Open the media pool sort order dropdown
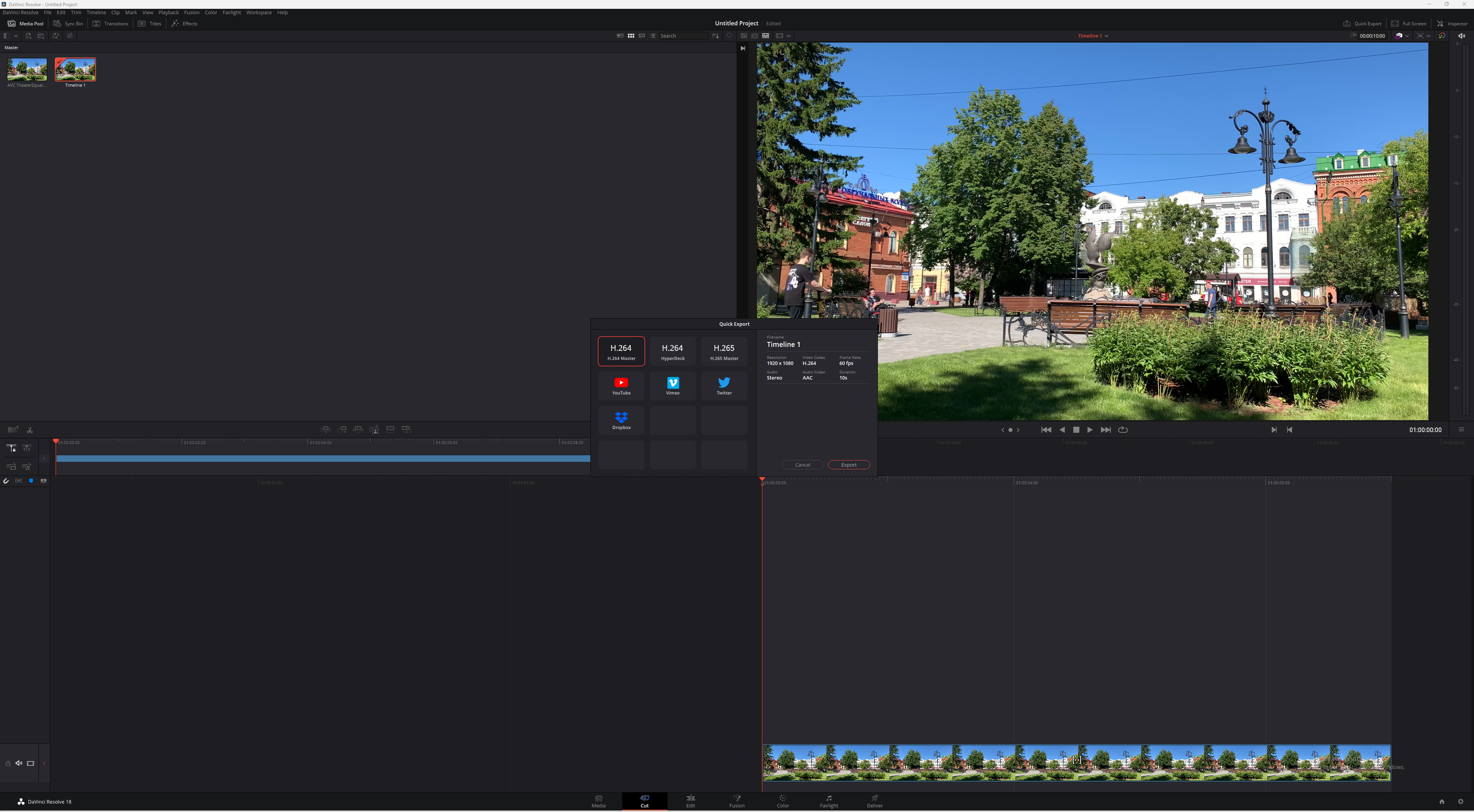The image size is (1474, 812). [x=715, y=36]
